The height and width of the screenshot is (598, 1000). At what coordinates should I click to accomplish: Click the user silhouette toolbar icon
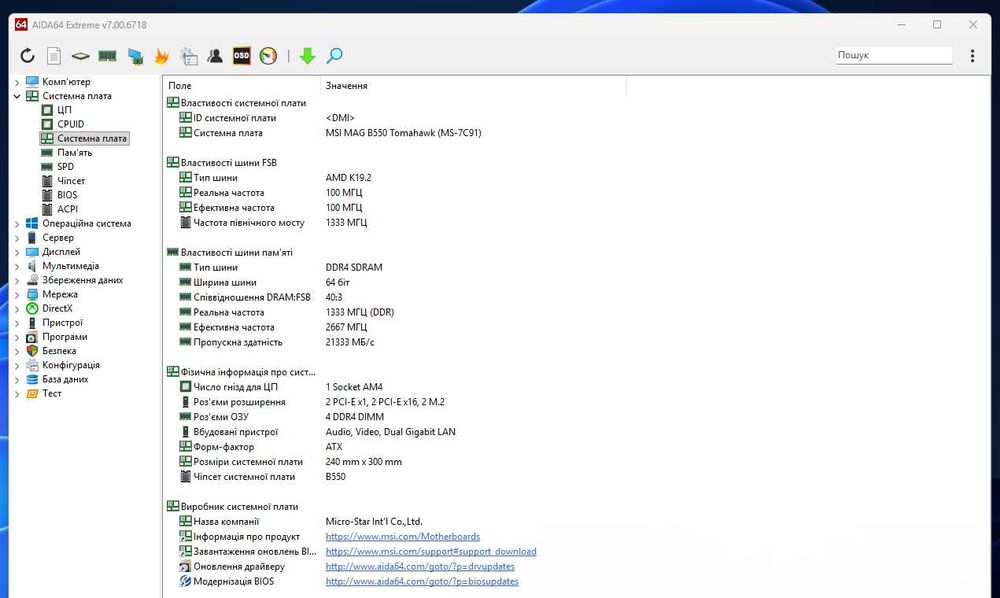pyautogui.click(x=215, y=56)
